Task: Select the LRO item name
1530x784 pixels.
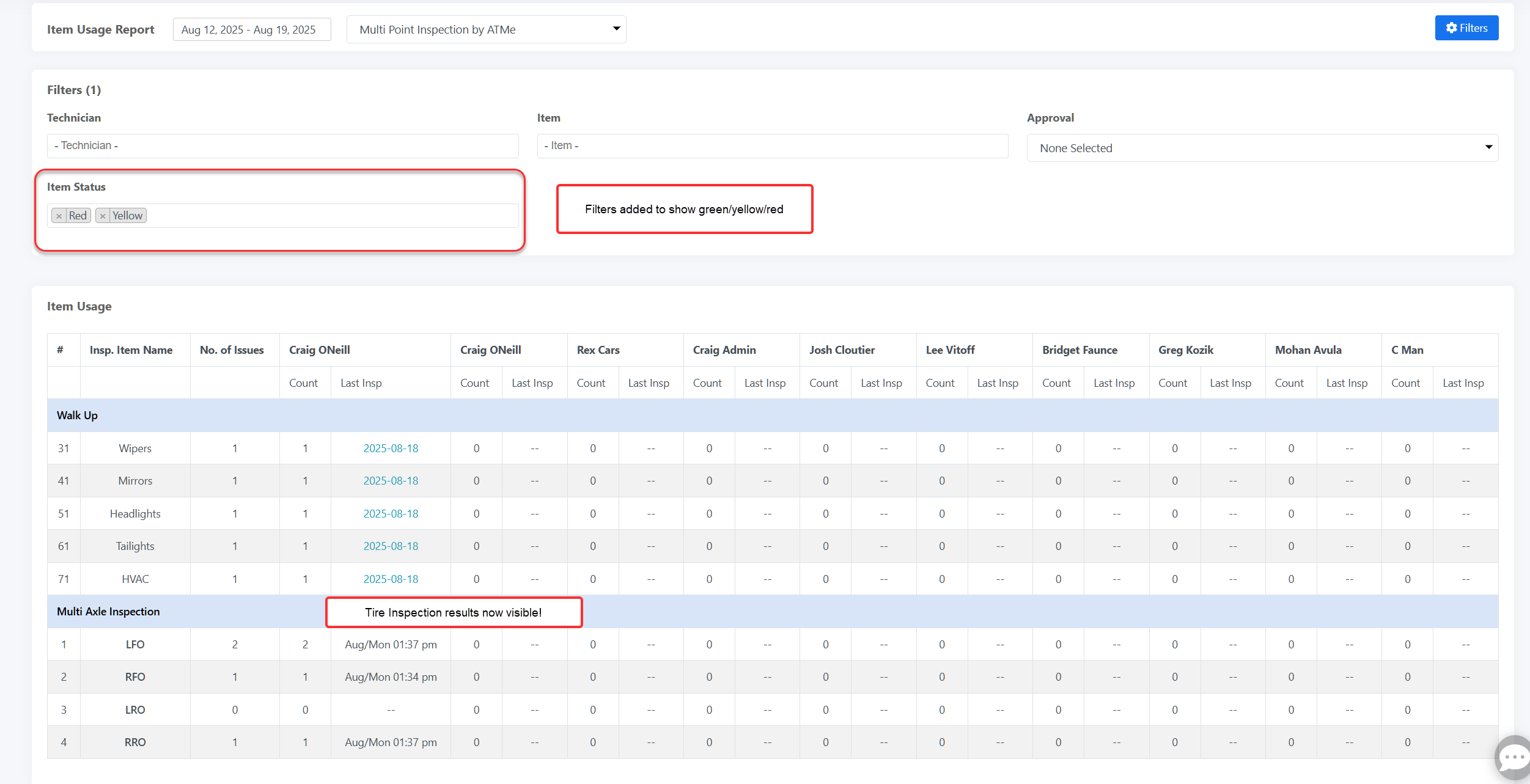Action: click(x=135, y=709)
